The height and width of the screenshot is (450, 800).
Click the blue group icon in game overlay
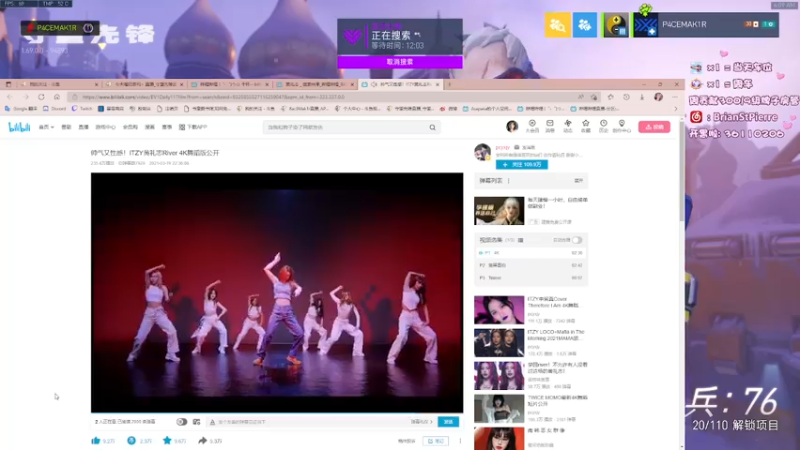click(585, 24)
